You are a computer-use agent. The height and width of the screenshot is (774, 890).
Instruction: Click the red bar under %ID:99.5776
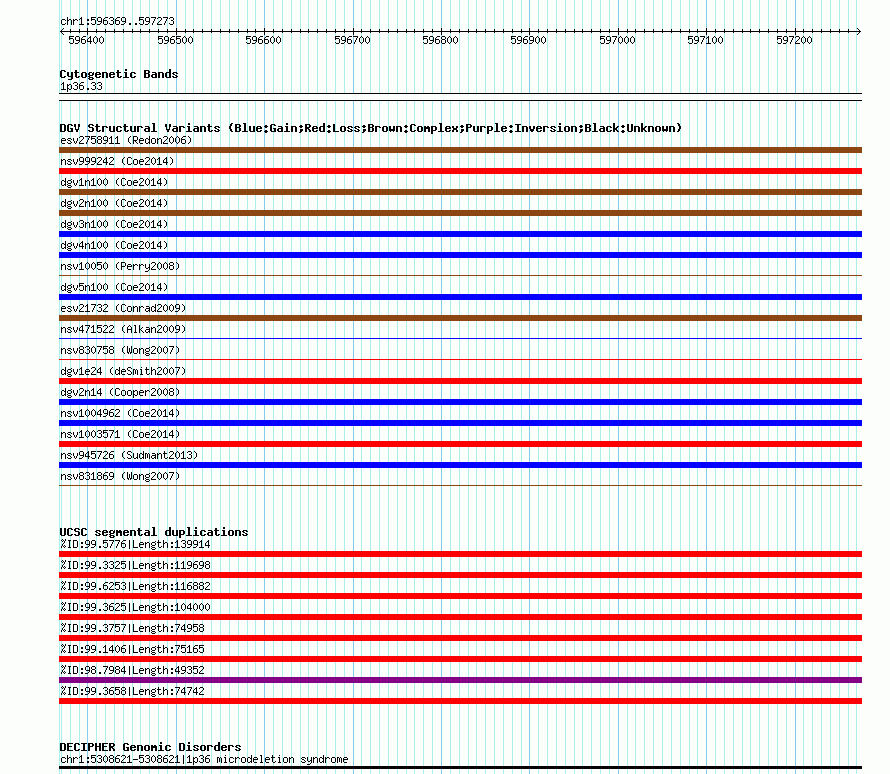coord(460,554)
